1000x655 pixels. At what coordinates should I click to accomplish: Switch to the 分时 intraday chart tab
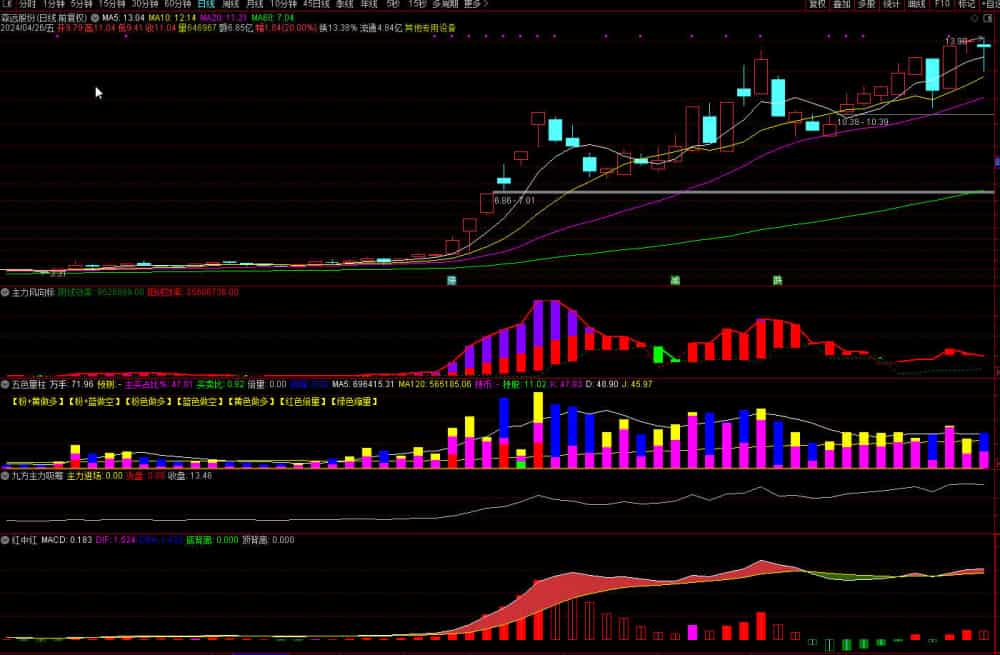[27, 4]
